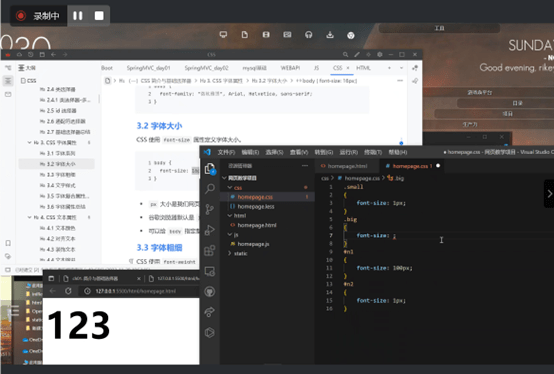Image resolution: width=554 pixels, height=374 pixels.
Task: Click pencil edit icon in notes app
Action: (x=357, y=54)
